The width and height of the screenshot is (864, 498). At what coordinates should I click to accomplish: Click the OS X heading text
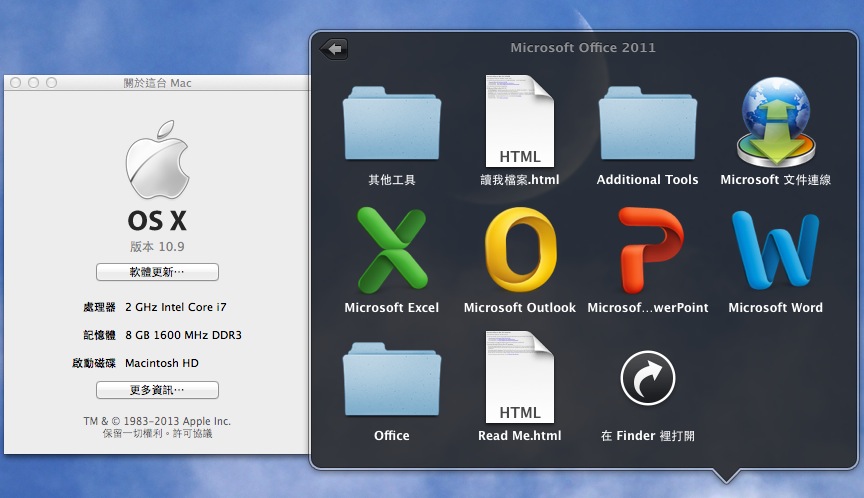coord(158,221)
